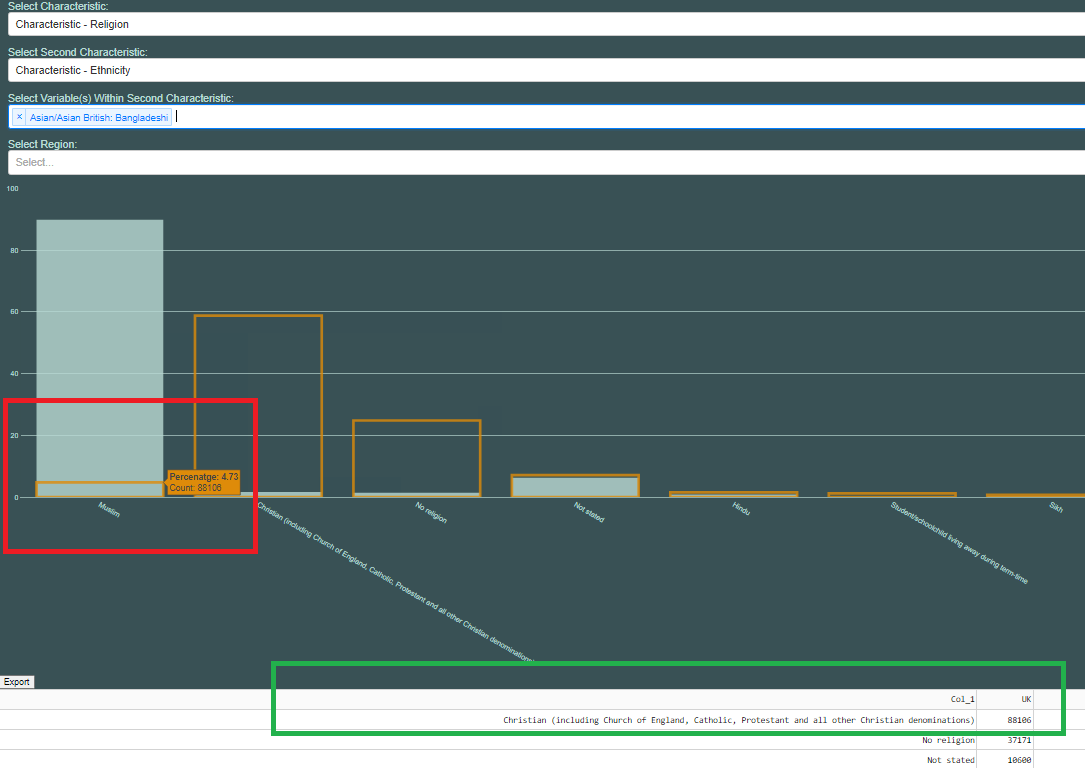The image size is (1085, 768).
Task: Click the No religion outlined bar
Action: coord(417,458)
